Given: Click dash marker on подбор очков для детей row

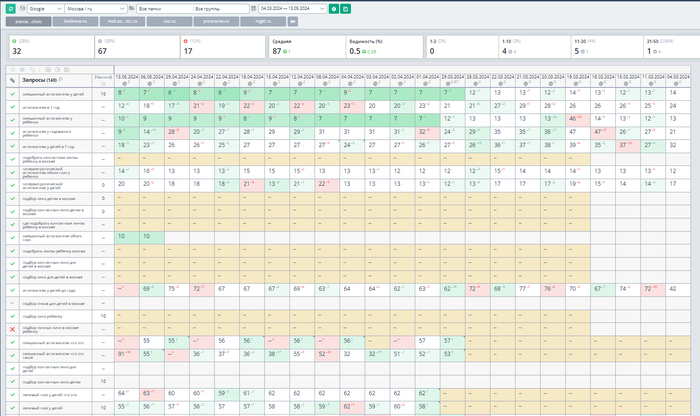Looking at the screenshot, I should tap(12, 303).
